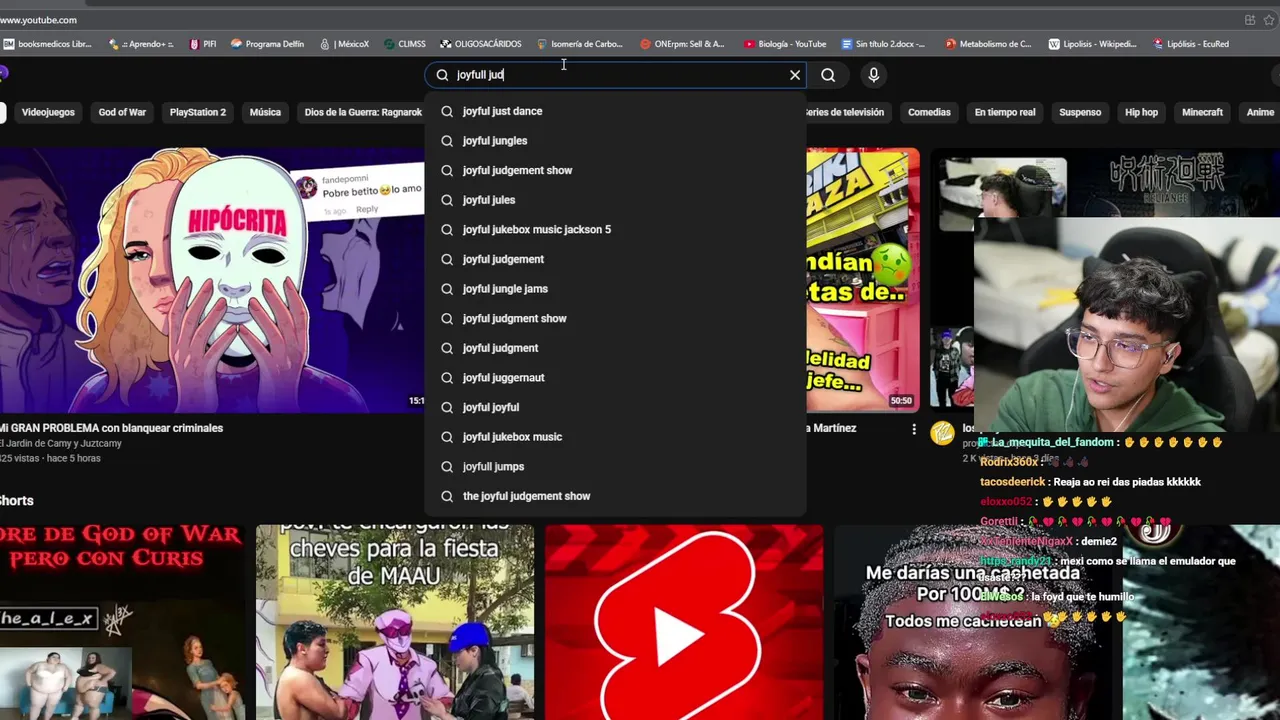Open the MéxicoX bookmark
Image resolution: width=1280 pixels, height=720 pixels.
[x=345, y=44]
